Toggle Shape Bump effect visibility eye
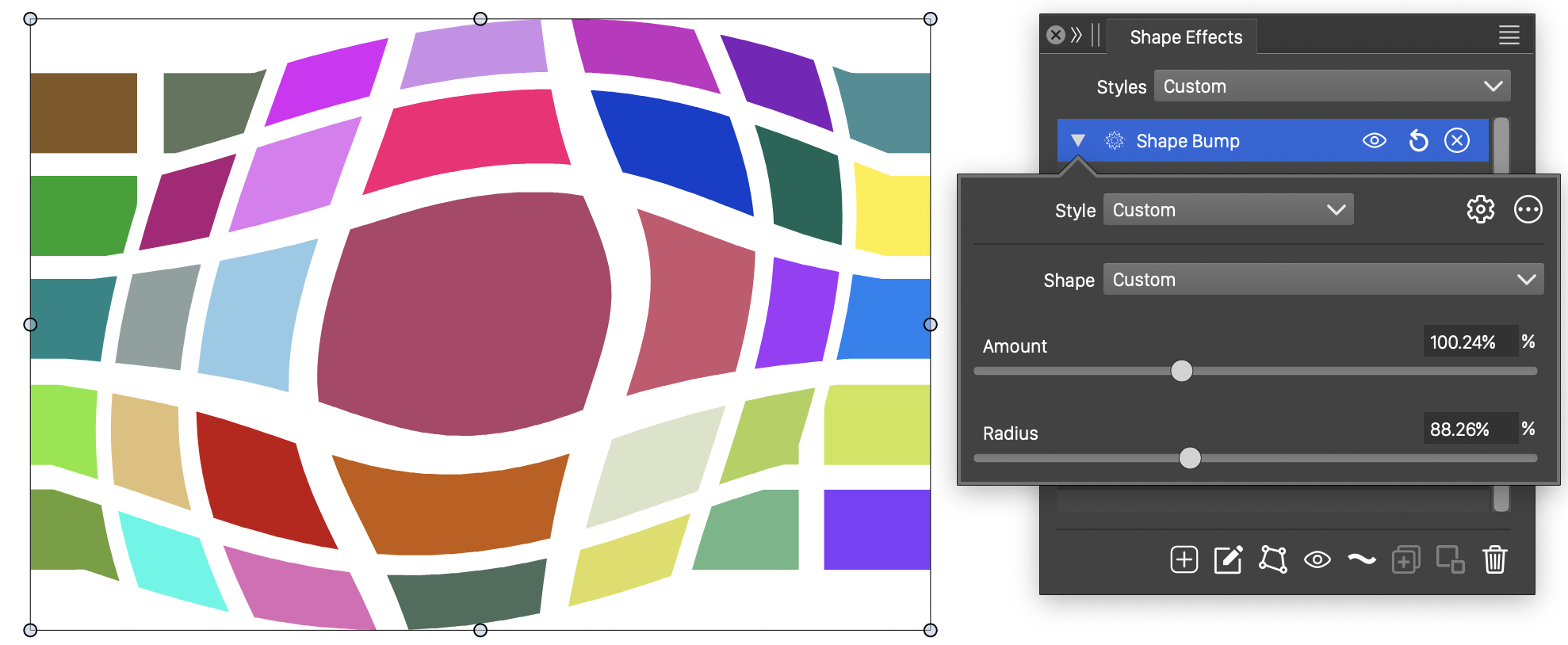Image resolution: width=1568 pixels, height=645 pixels. (x=1374, y=141)
